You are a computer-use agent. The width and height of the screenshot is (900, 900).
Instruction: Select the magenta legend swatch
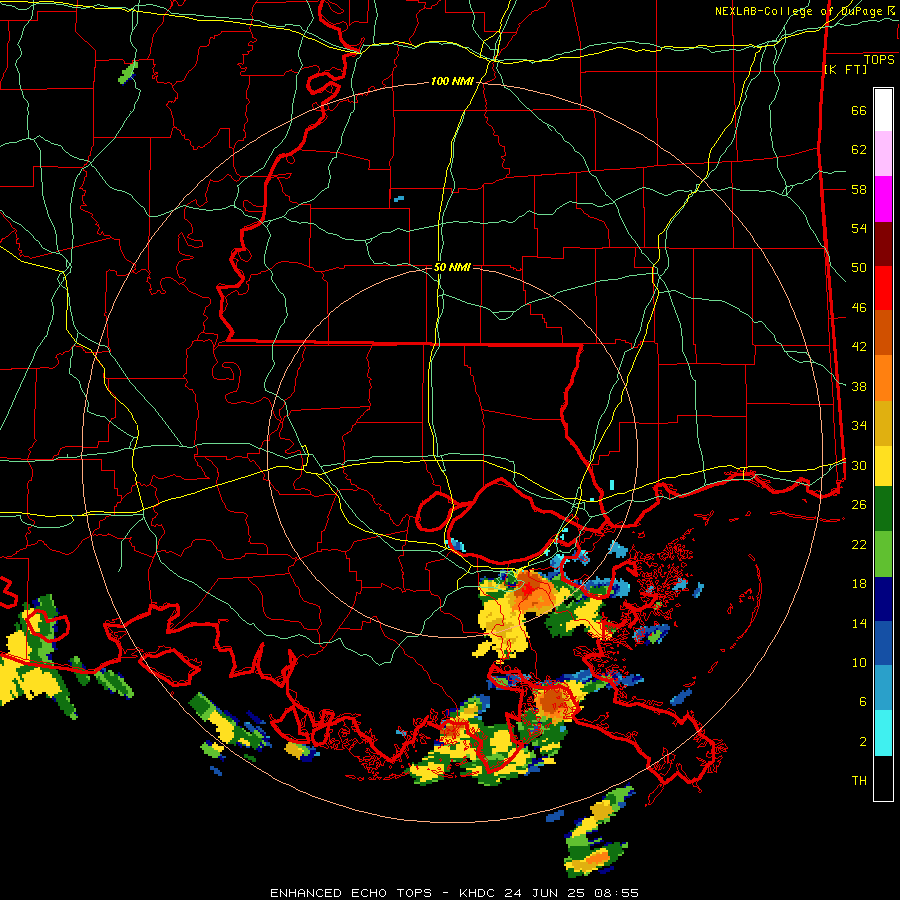click(x=883, y=199)
